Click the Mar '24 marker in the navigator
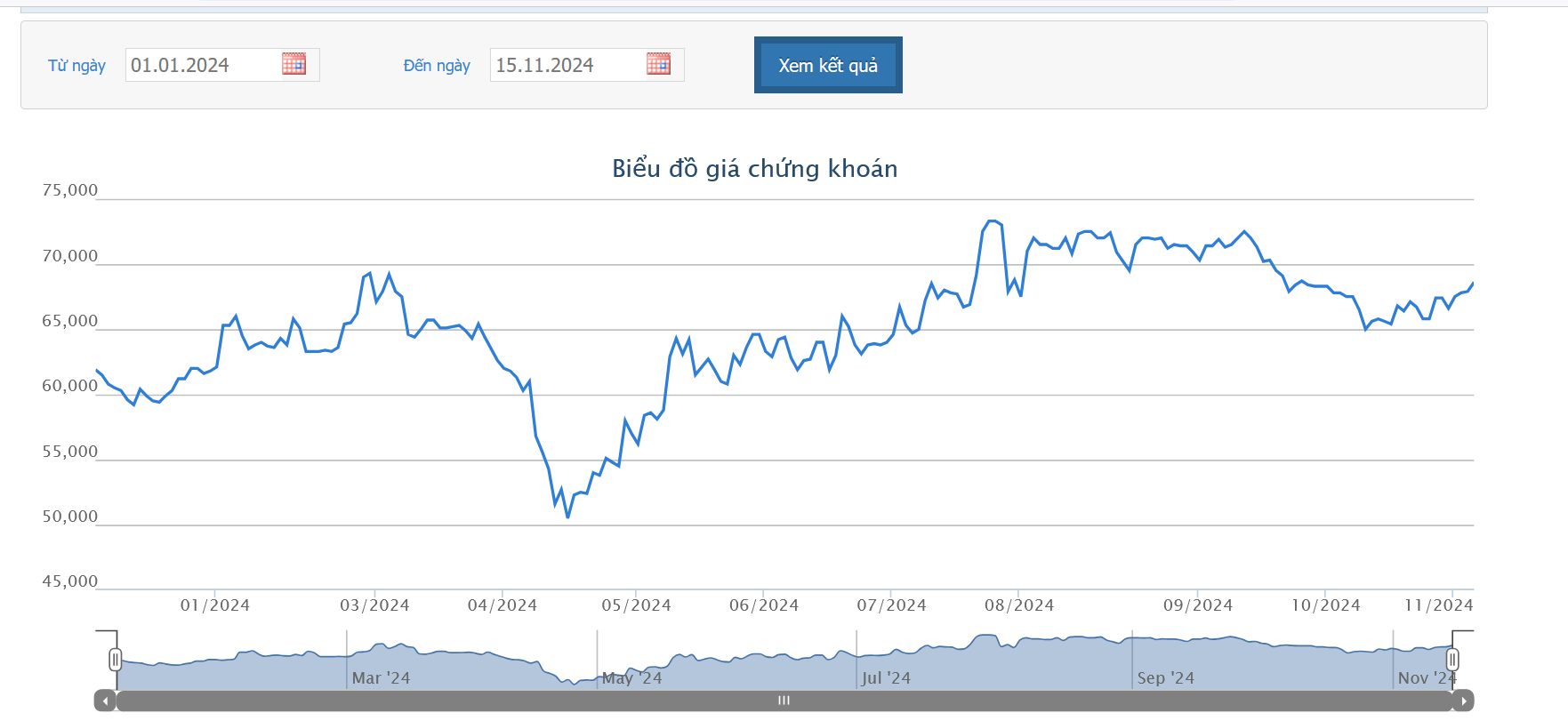The height and width of the screenshot is (721, 1568). tap(381, 678)
